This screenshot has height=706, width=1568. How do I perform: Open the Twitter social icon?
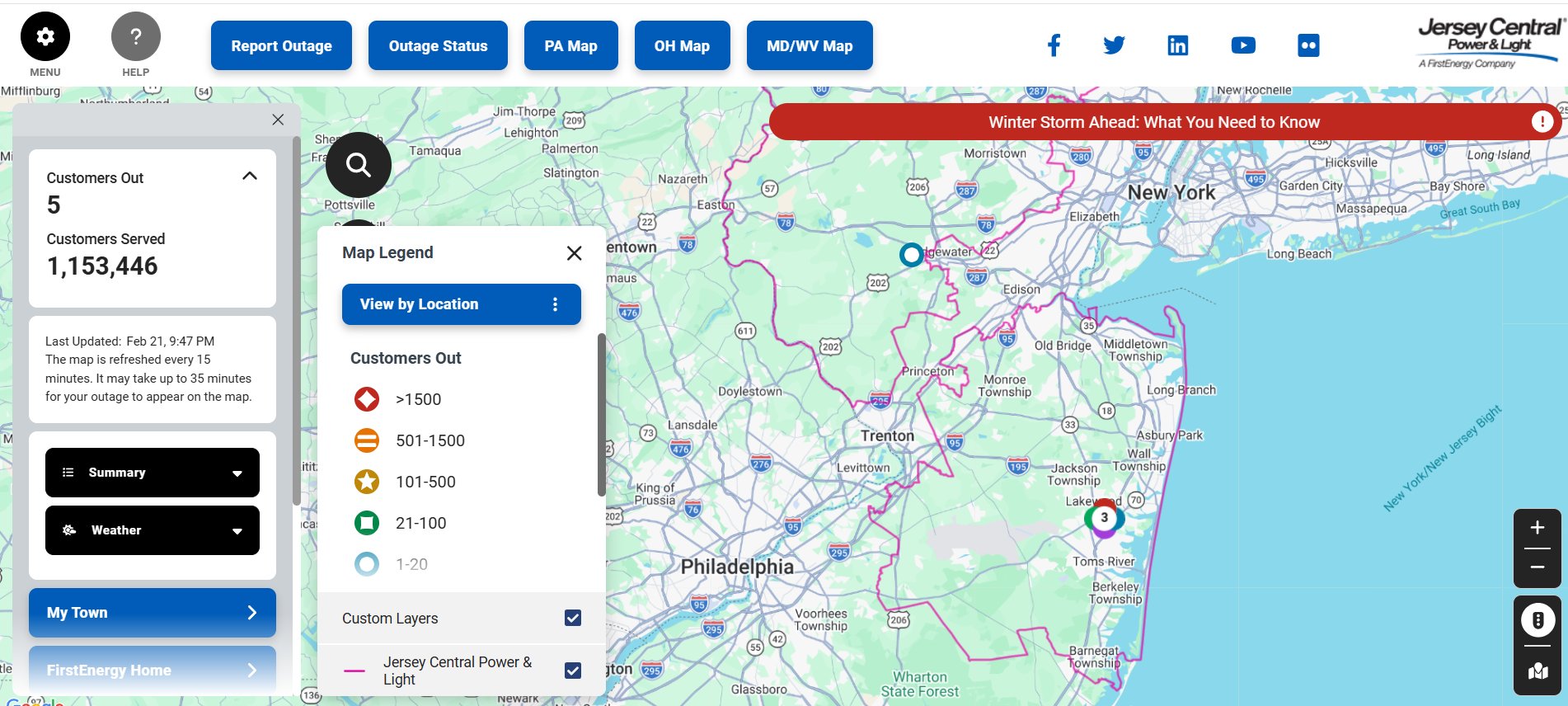(1114, 45)
